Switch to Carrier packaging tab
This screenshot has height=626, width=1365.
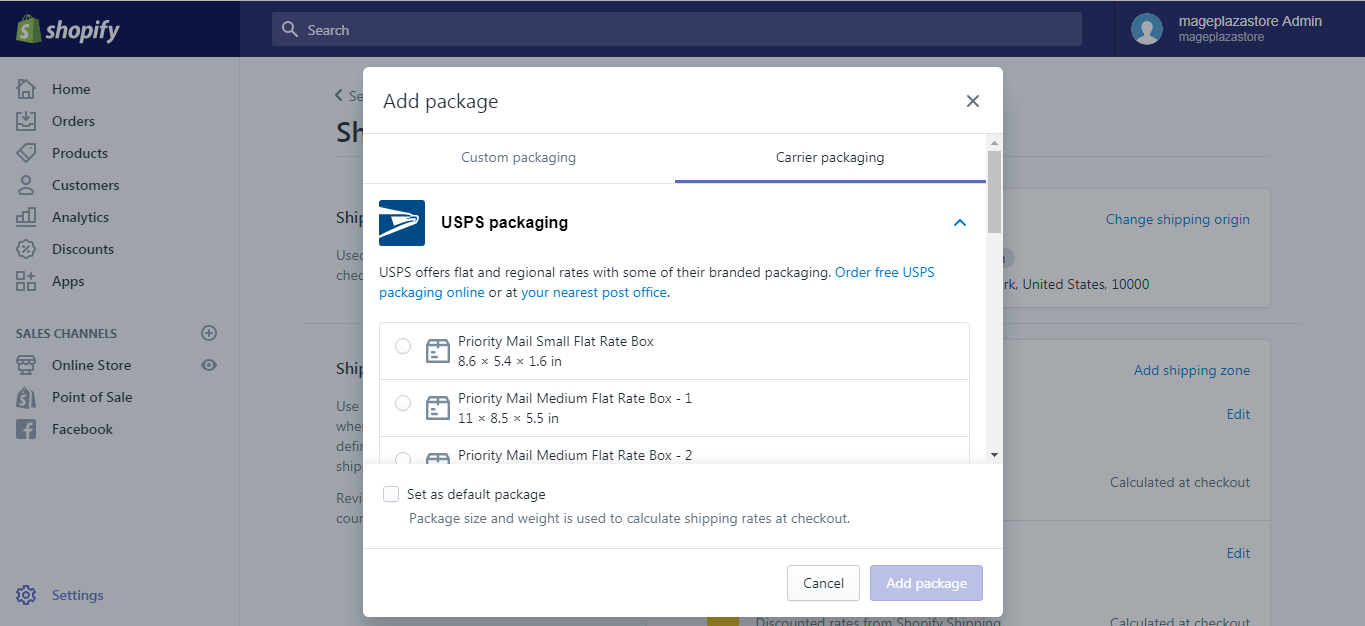[x=830, y=157]
